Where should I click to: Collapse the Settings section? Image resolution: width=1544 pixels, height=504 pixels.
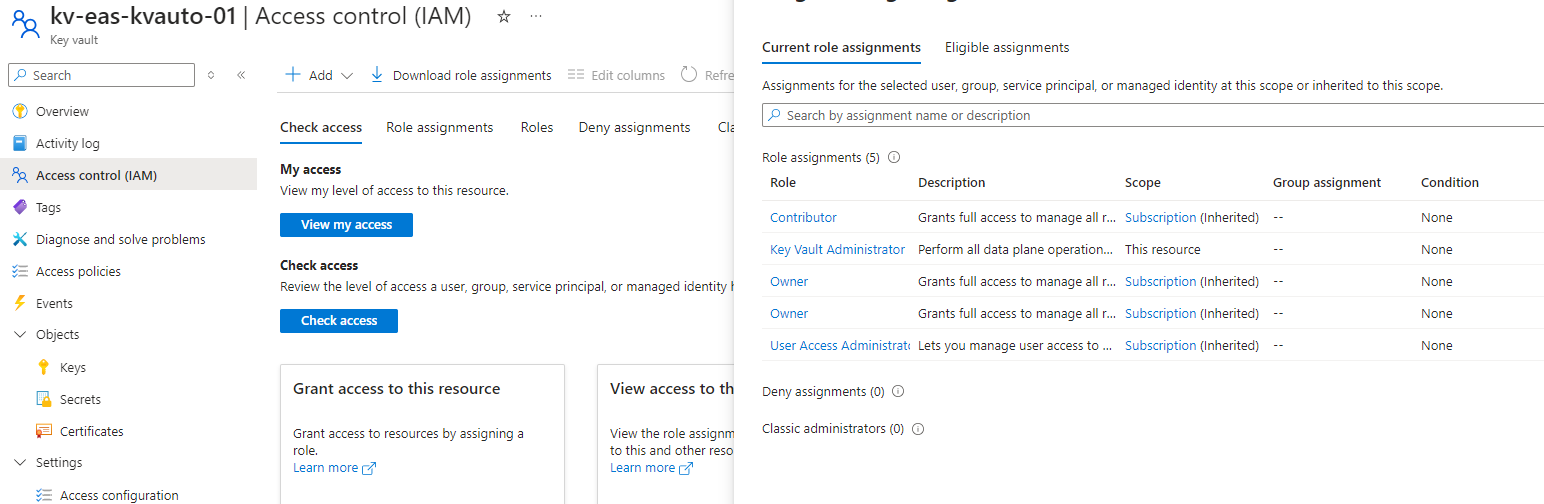[x=19, y=463]
